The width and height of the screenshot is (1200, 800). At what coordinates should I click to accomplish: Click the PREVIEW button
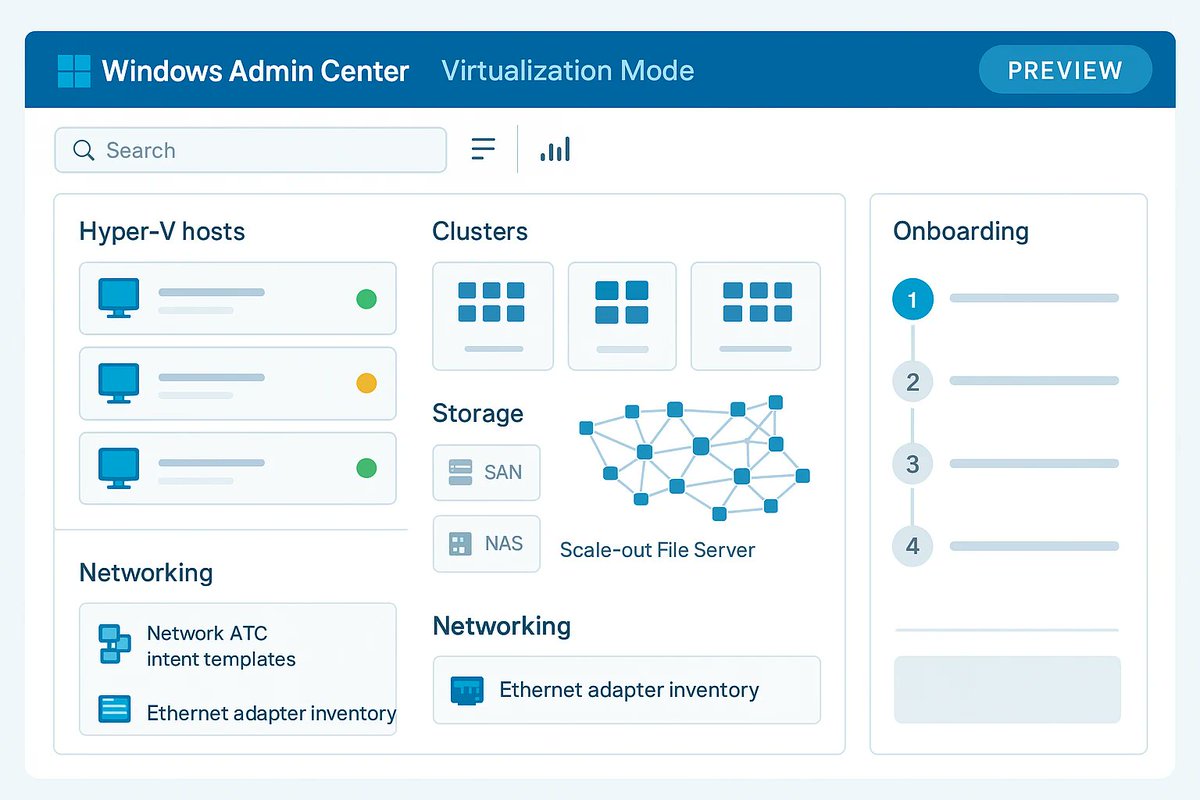coord(1064,70)
